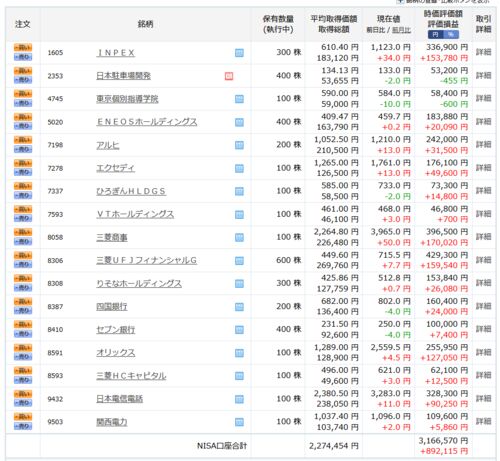Buy more 四国銀行 shares
500x461 pixels.
[x=23, y=302]
